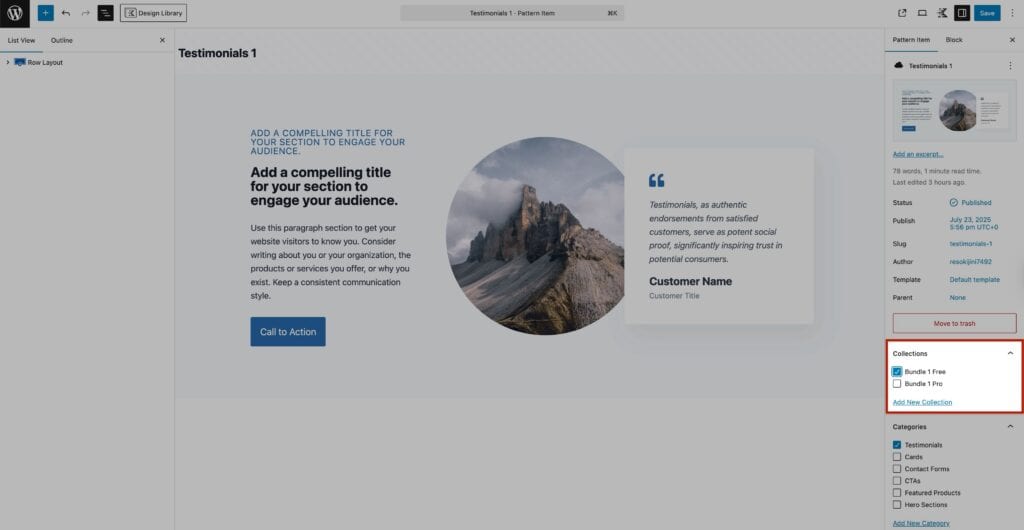Check the Bundle 1 Pro collection
Image resolution: width=1024 pixels, height=530 pixels.
pos(897,384)
